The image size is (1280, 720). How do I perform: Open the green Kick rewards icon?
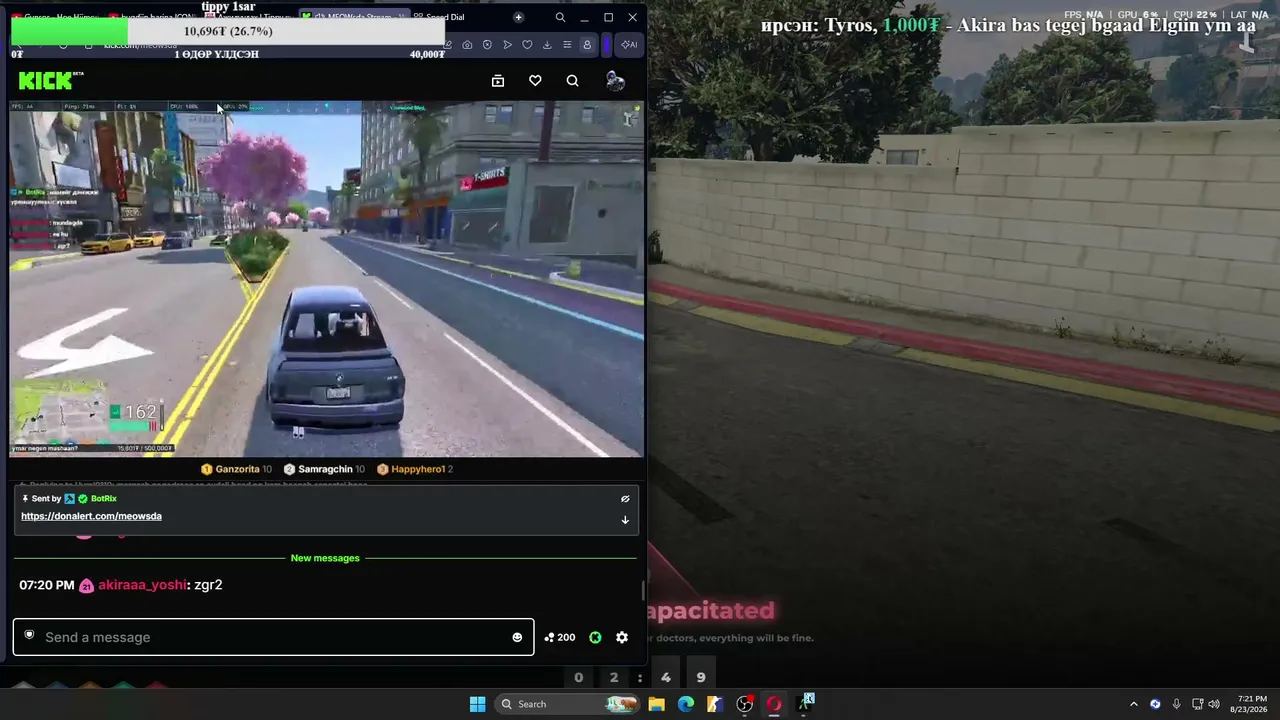pyautogui.click(x=595, y=637)
